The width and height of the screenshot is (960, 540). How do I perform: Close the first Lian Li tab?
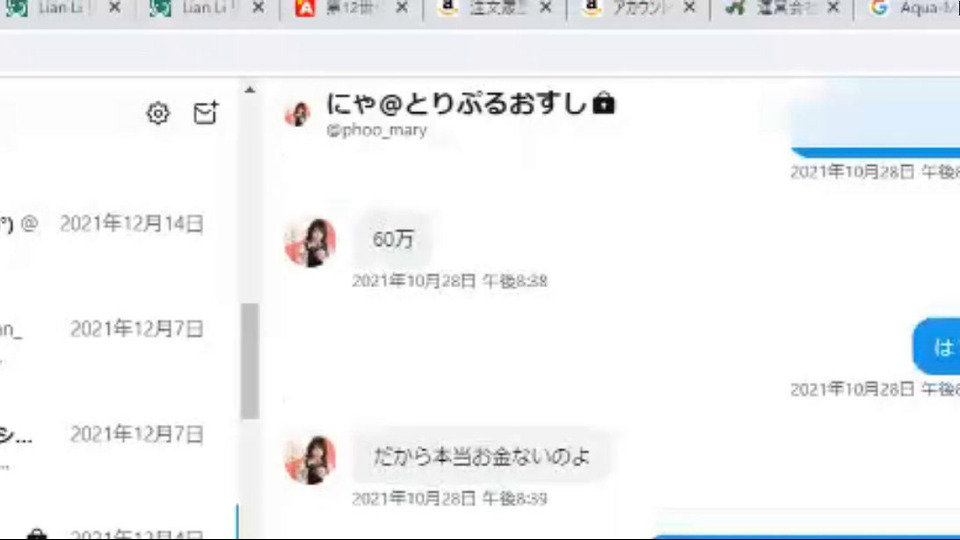pos(114,8)
